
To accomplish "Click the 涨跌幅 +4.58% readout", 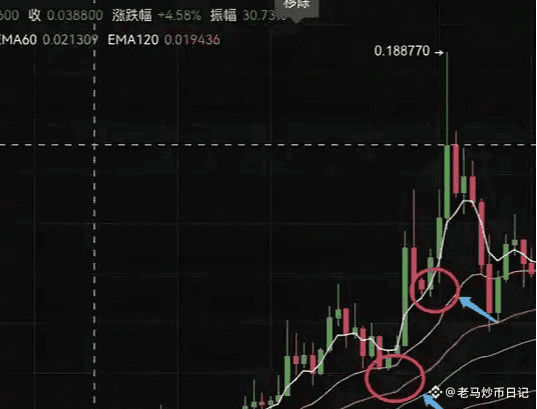I will click(x=157, y=15).
